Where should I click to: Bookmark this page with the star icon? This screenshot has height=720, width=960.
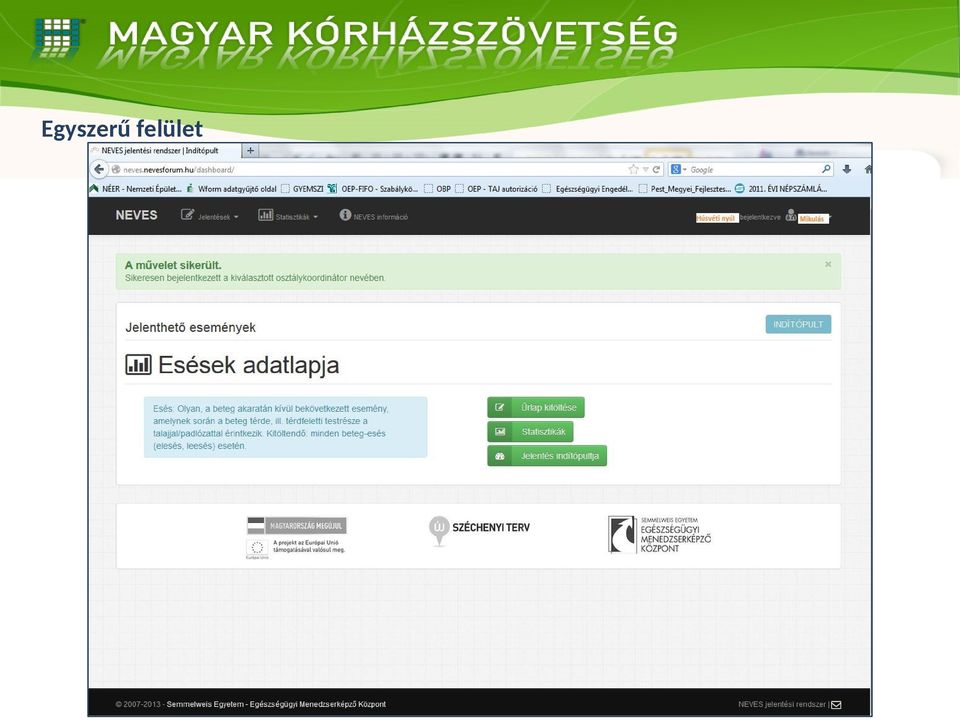tap(633, 170)
